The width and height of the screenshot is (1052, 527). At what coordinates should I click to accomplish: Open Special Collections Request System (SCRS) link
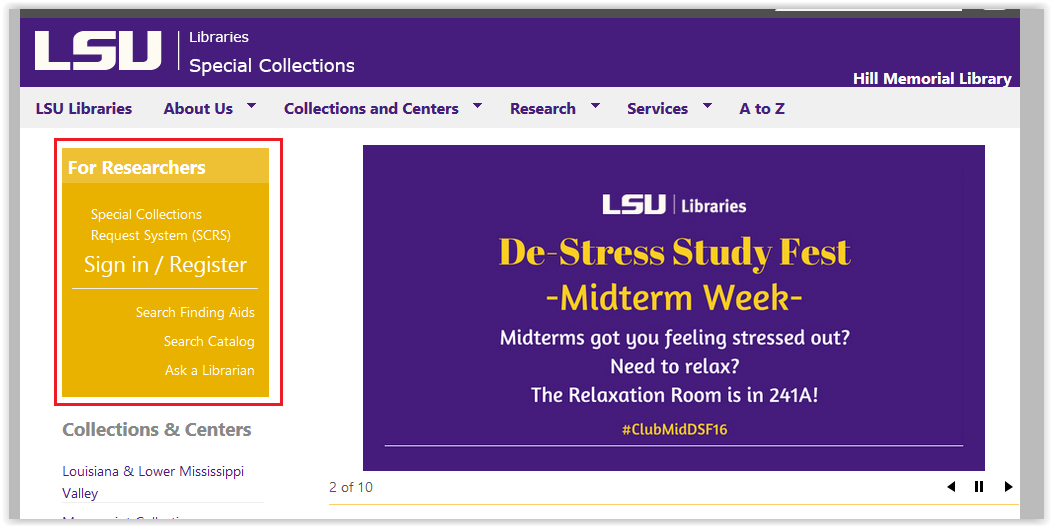[161, 225]
